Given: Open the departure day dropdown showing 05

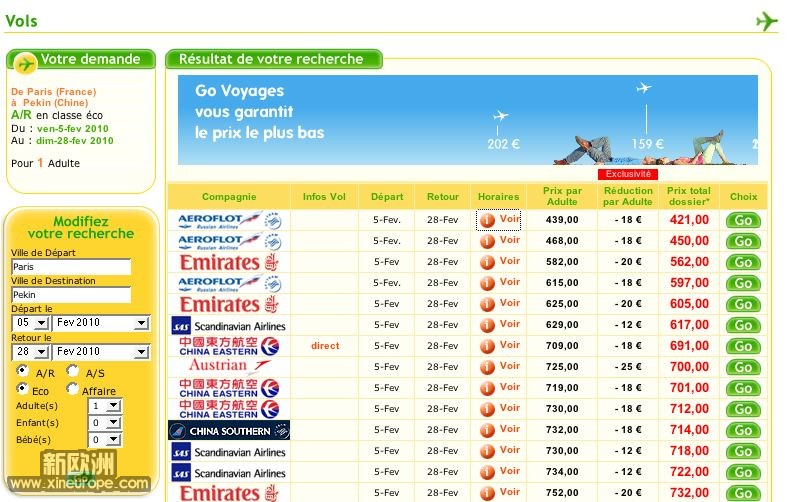Looking at the screenshot, I should tap(30, 323).
